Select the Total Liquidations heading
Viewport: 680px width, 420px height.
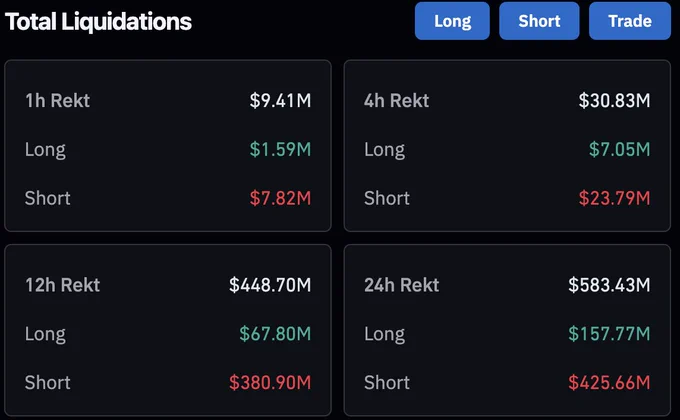98,22
